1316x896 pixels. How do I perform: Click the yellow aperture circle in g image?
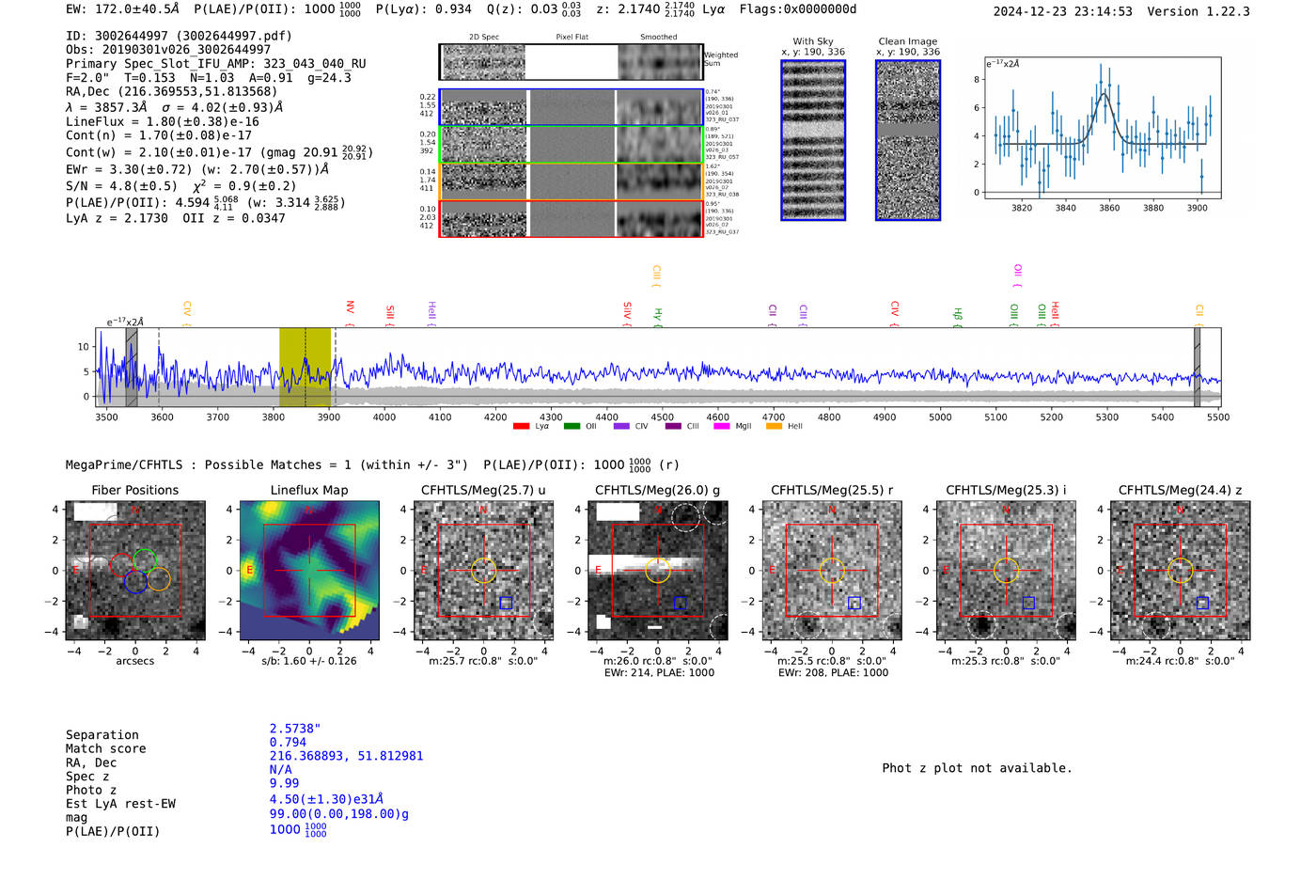point(658,571)
